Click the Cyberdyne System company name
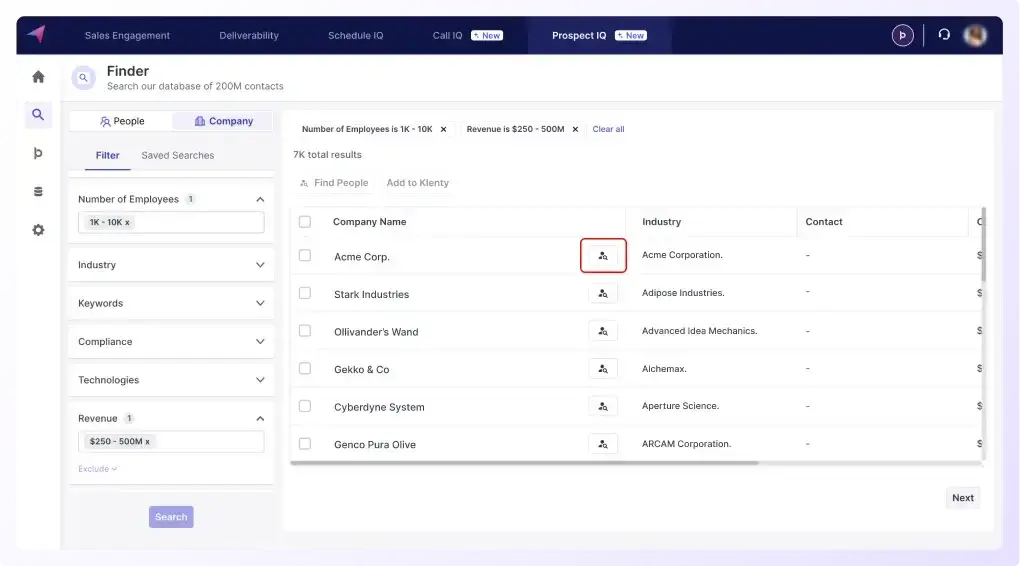The height and width of the screenshot is (566, 1020). (x=379, y=407)
